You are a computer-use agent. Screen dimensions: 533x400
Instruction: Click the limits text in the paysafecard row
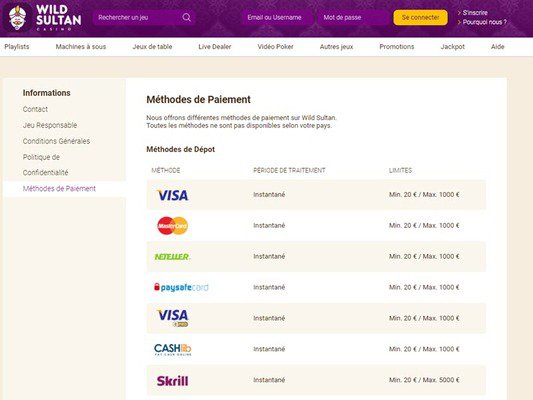tap(424, 287)
